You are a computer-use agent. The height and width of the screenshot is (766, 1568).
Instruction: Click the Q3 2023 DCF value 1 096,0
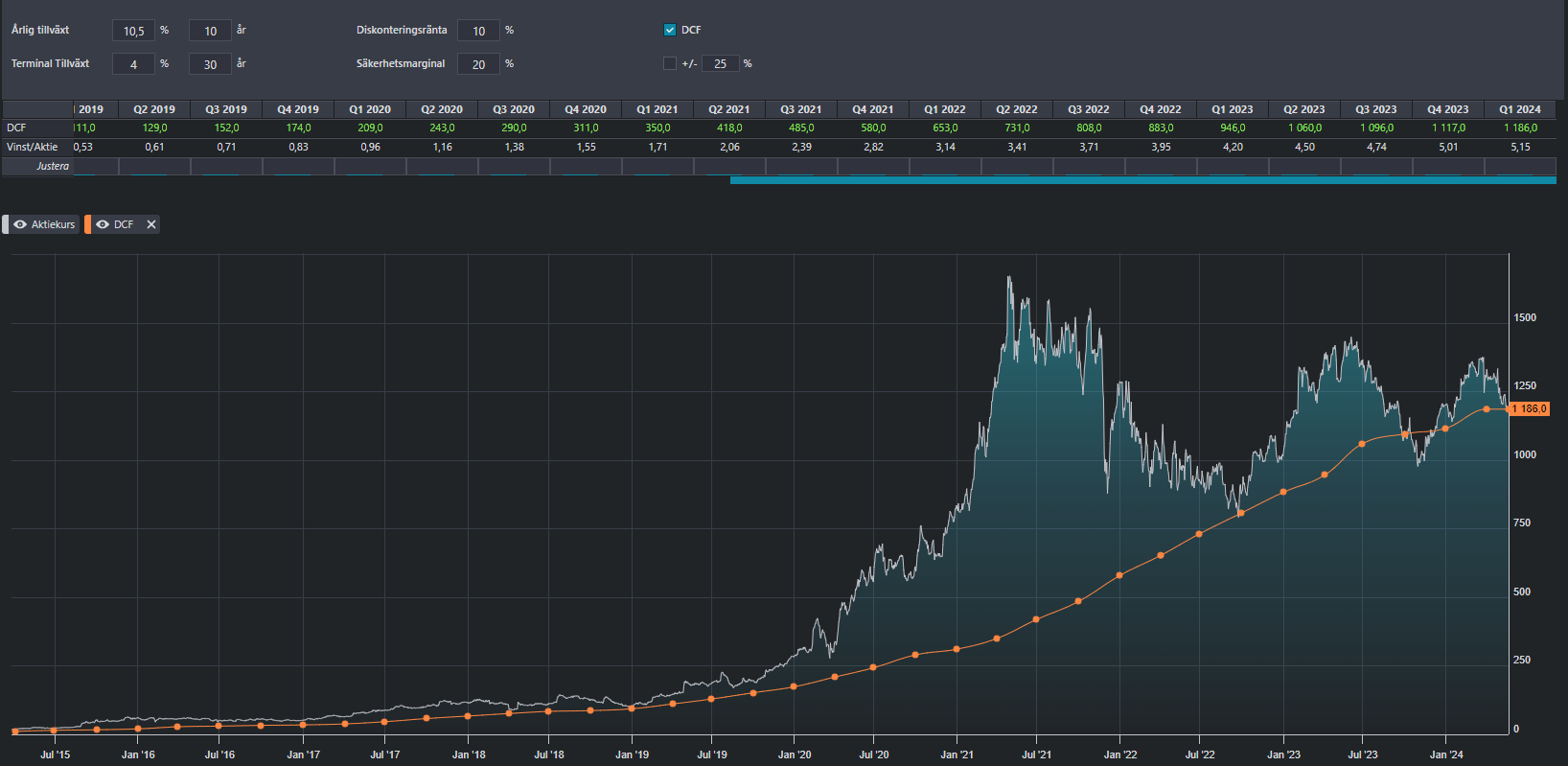(x=1376, y=128)
